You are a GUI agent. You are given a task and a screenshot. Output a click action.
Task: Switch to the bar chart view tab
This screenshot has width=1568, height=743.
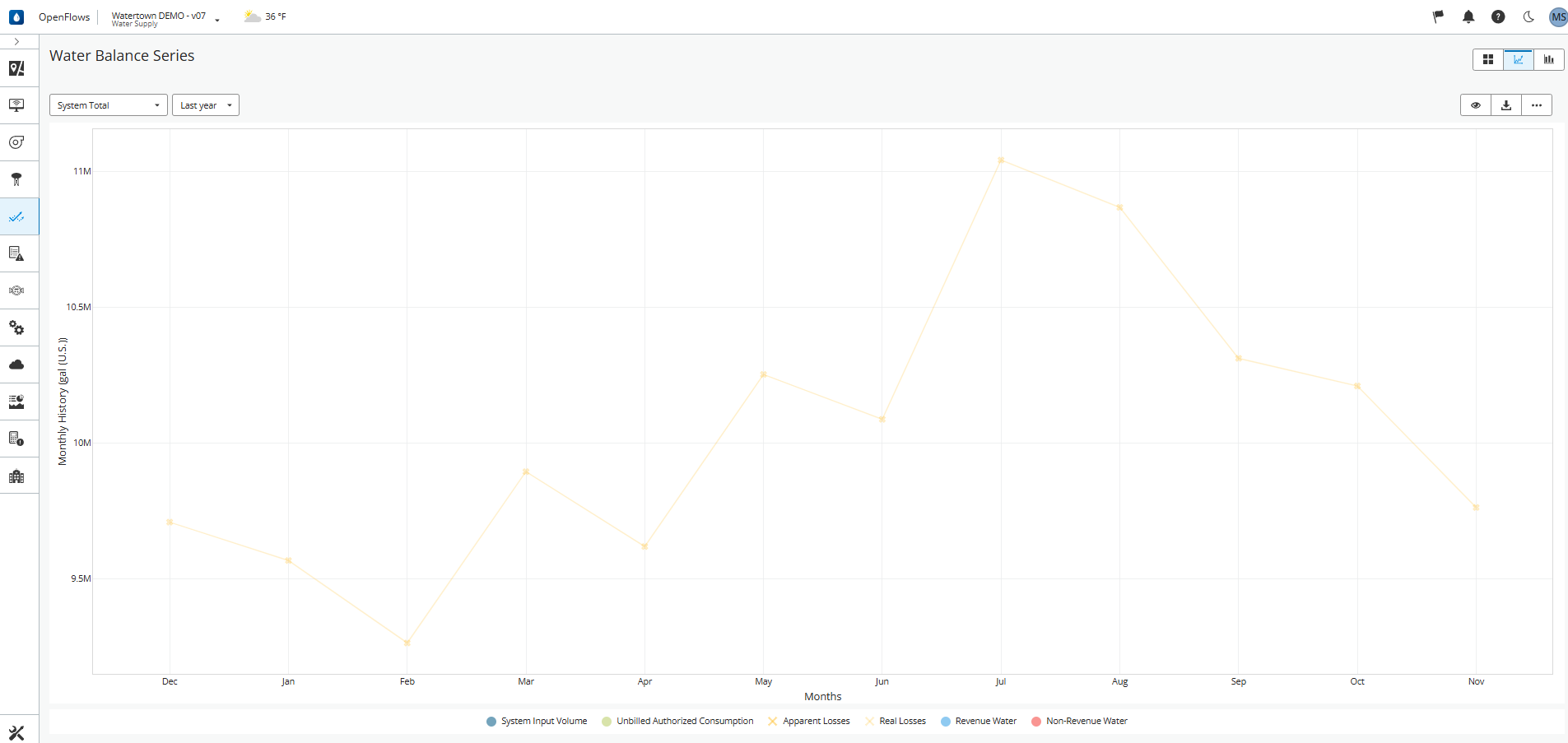click(1549, 59)
